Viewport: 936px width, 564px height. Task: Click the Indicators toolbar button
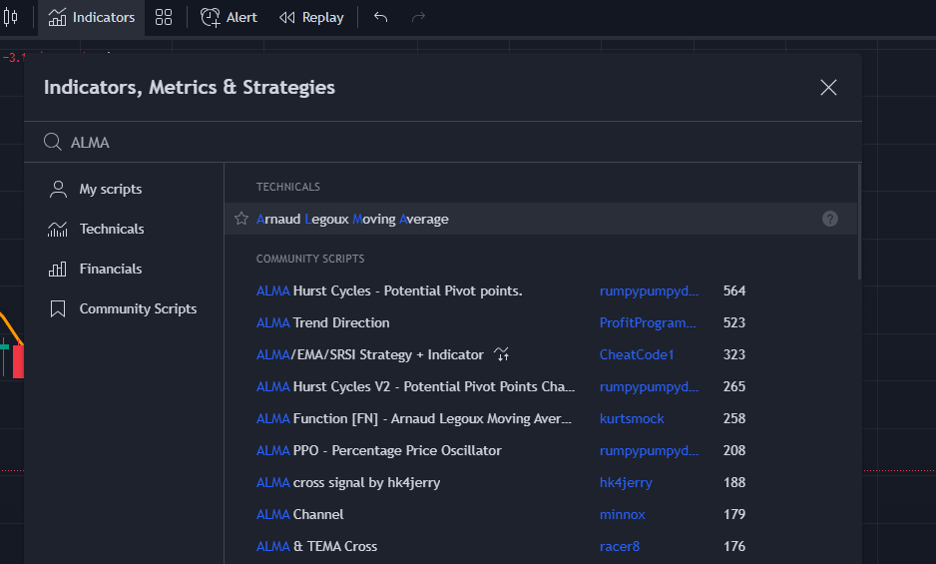click(x=91, y=17)
